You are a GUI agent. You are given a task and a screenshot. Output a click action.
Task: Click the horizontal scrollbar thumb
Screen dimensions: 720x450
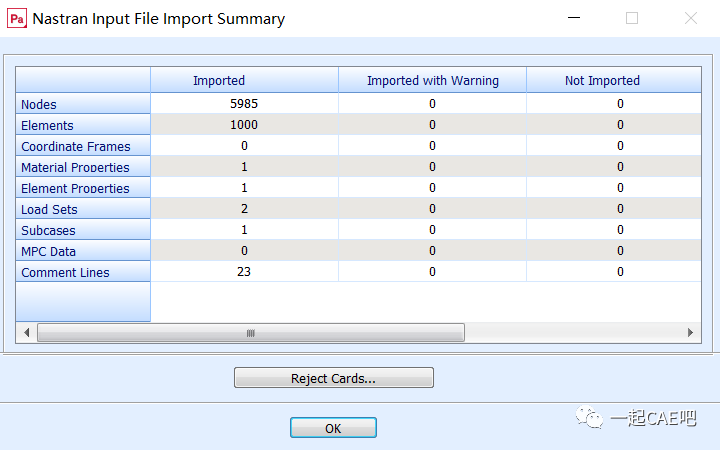click(250, 332)
